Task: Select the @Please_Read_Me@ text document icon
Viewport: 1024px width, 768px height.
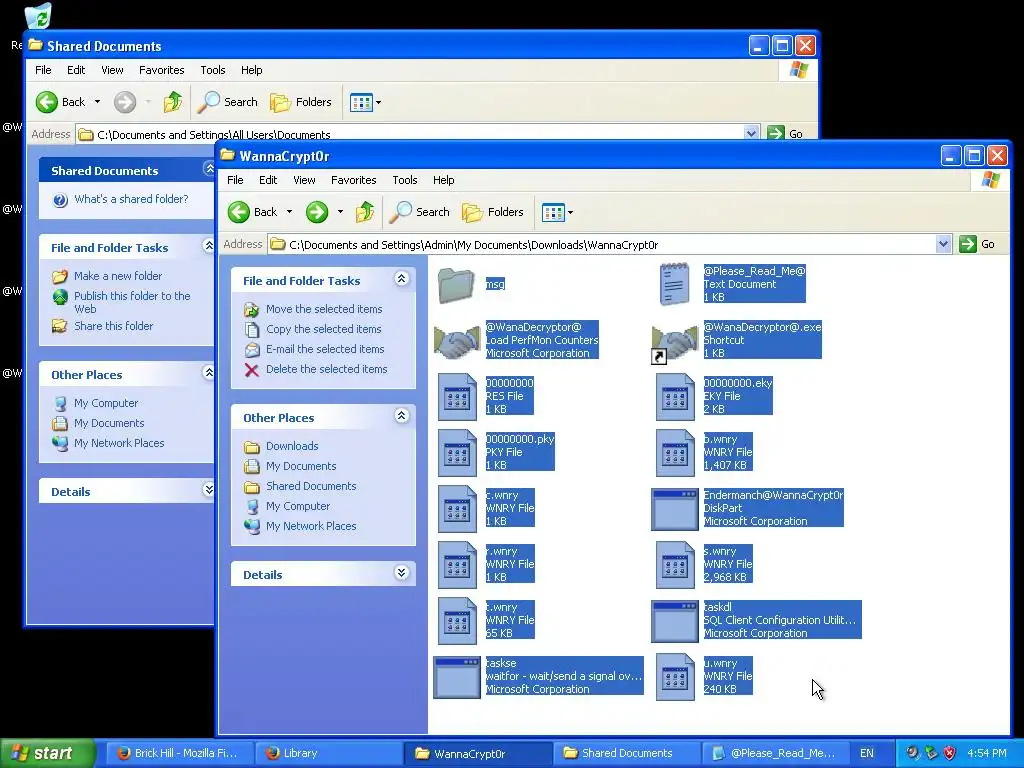Action: pyautogui.click(x=675, y=284)
